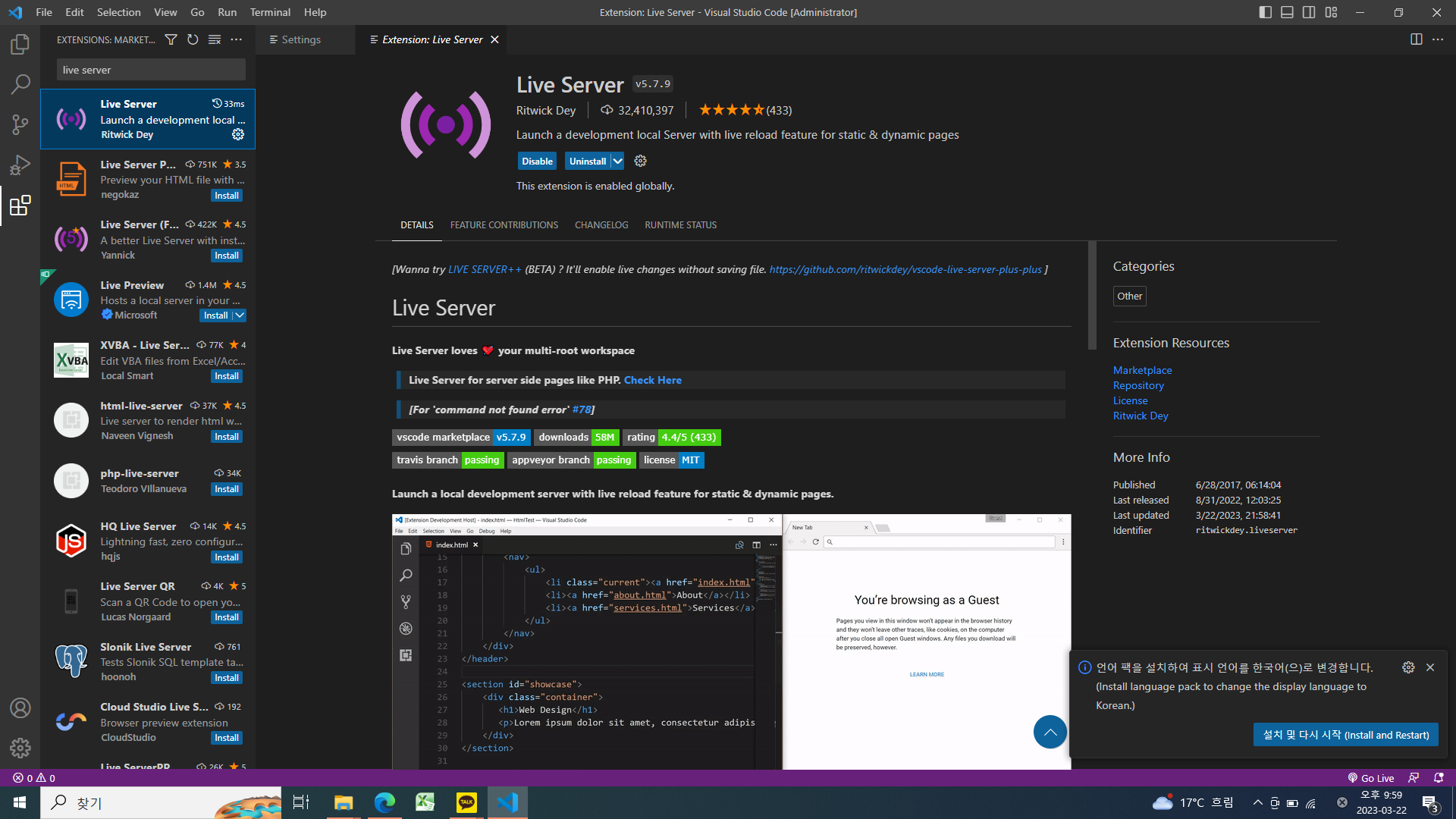Install the HQ Live Server extension
This screenshot has height=819, width=1456.
point(227,557)
